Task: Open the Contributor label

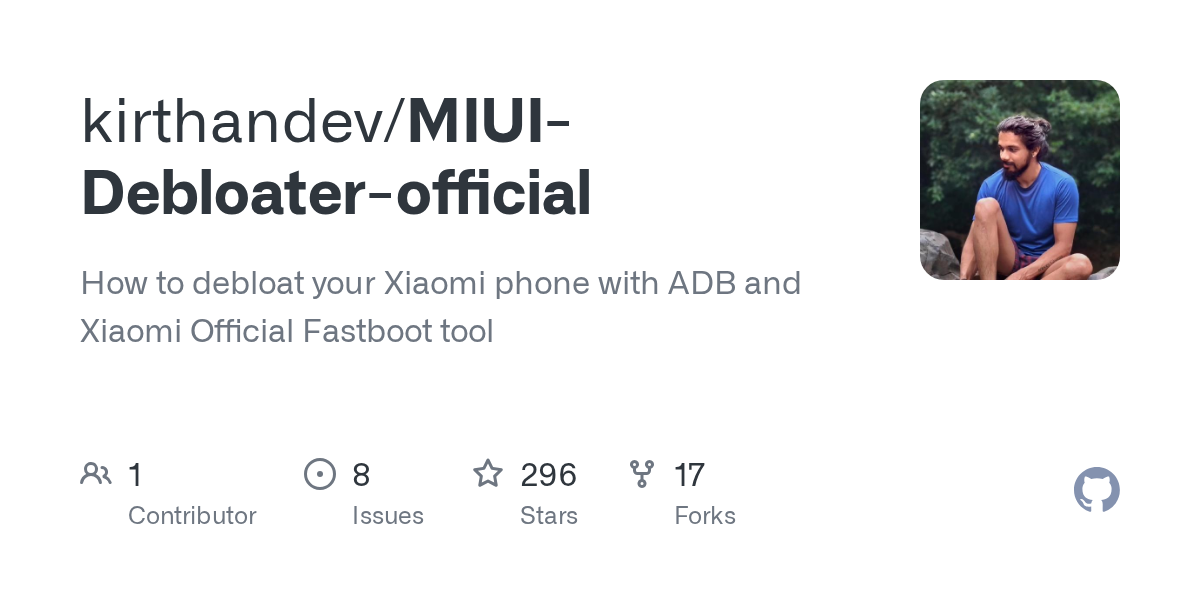Action: pyautogui.click(x=192, y=516)
